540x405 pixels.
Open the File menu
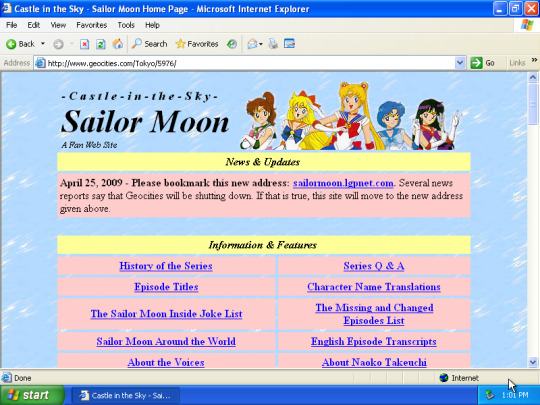[11, 25]
